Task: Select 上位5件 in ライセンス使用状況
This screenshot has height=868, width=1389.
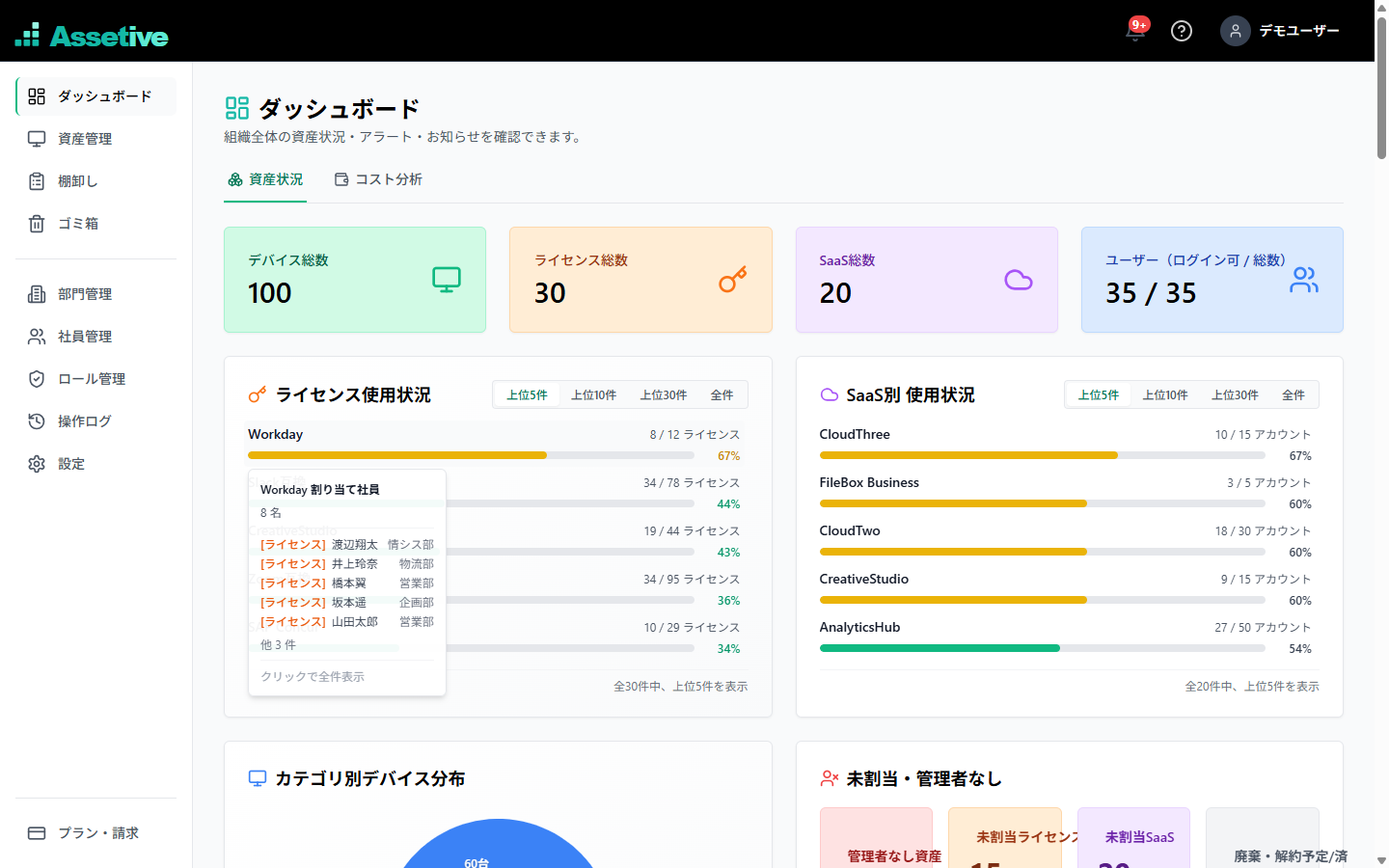Action: (x=528, y=395)
